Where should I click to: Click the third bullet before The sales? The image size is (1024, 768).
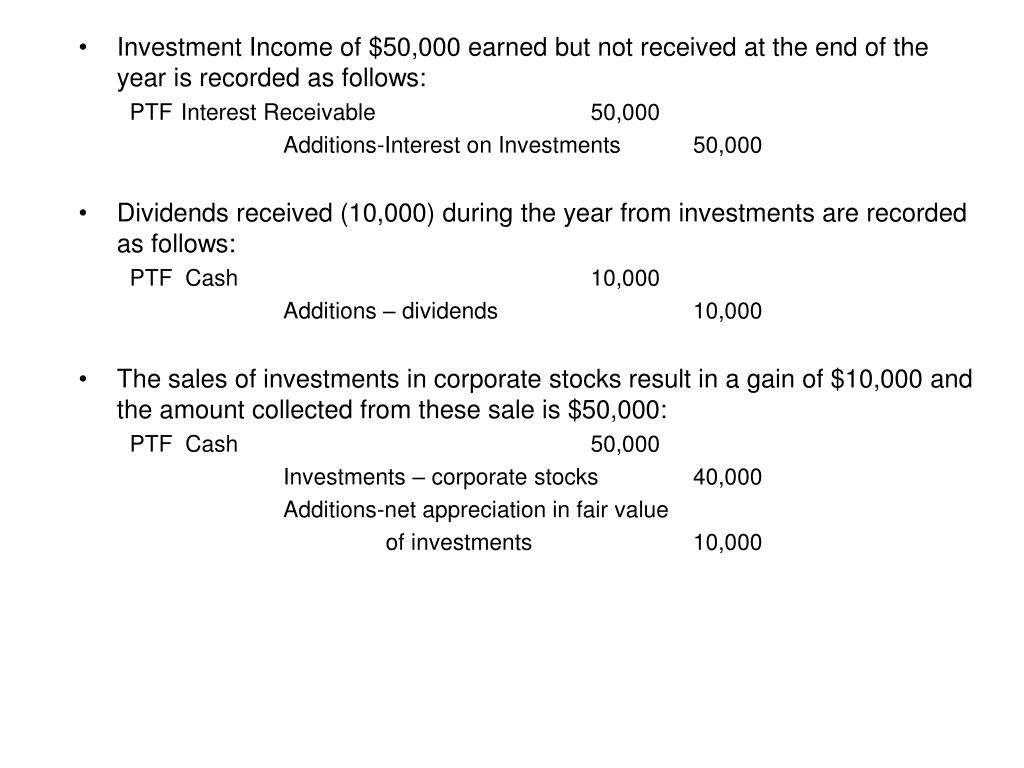click(x=82, y=379)
